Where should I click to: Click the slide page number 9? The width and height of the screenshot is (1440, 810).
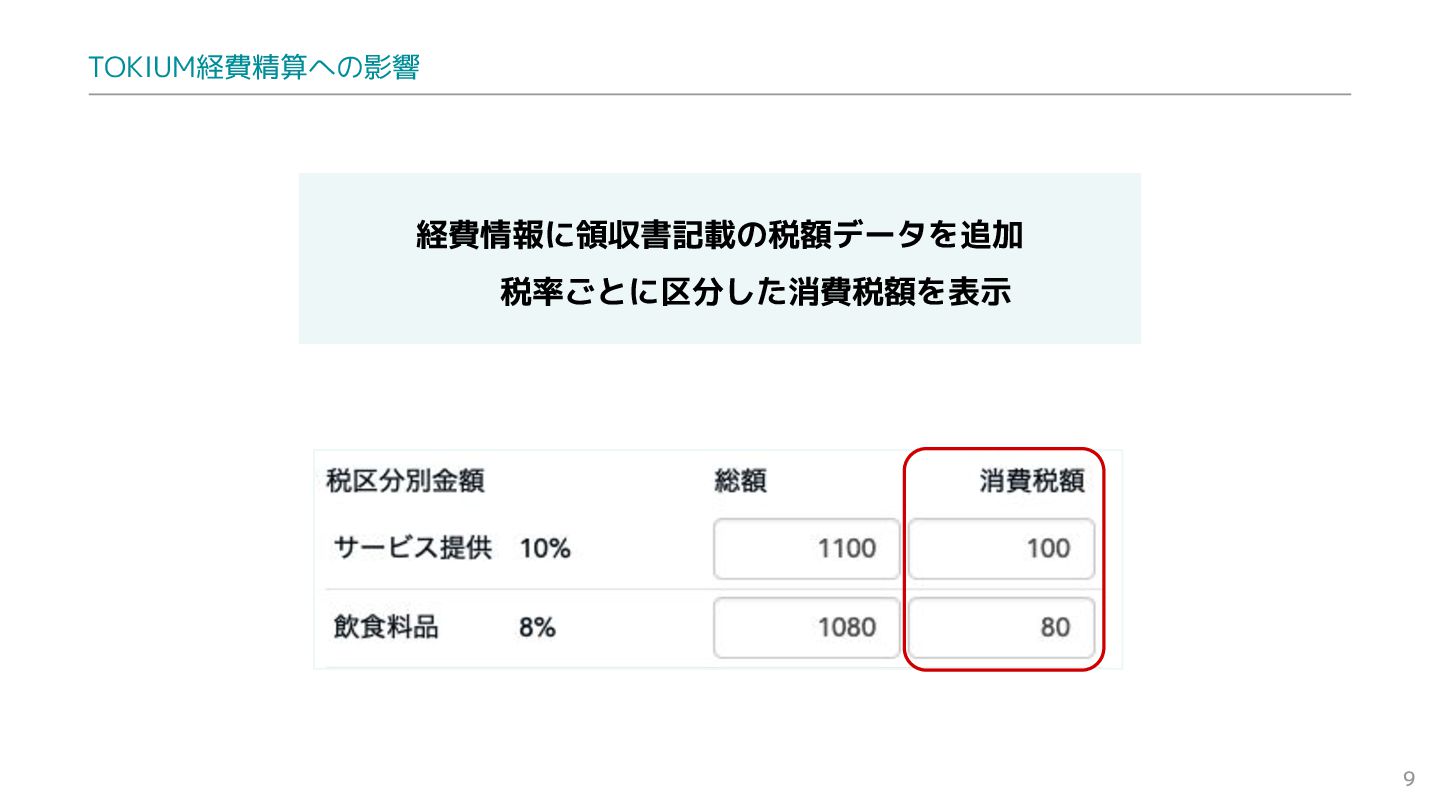click(1409, 780)
